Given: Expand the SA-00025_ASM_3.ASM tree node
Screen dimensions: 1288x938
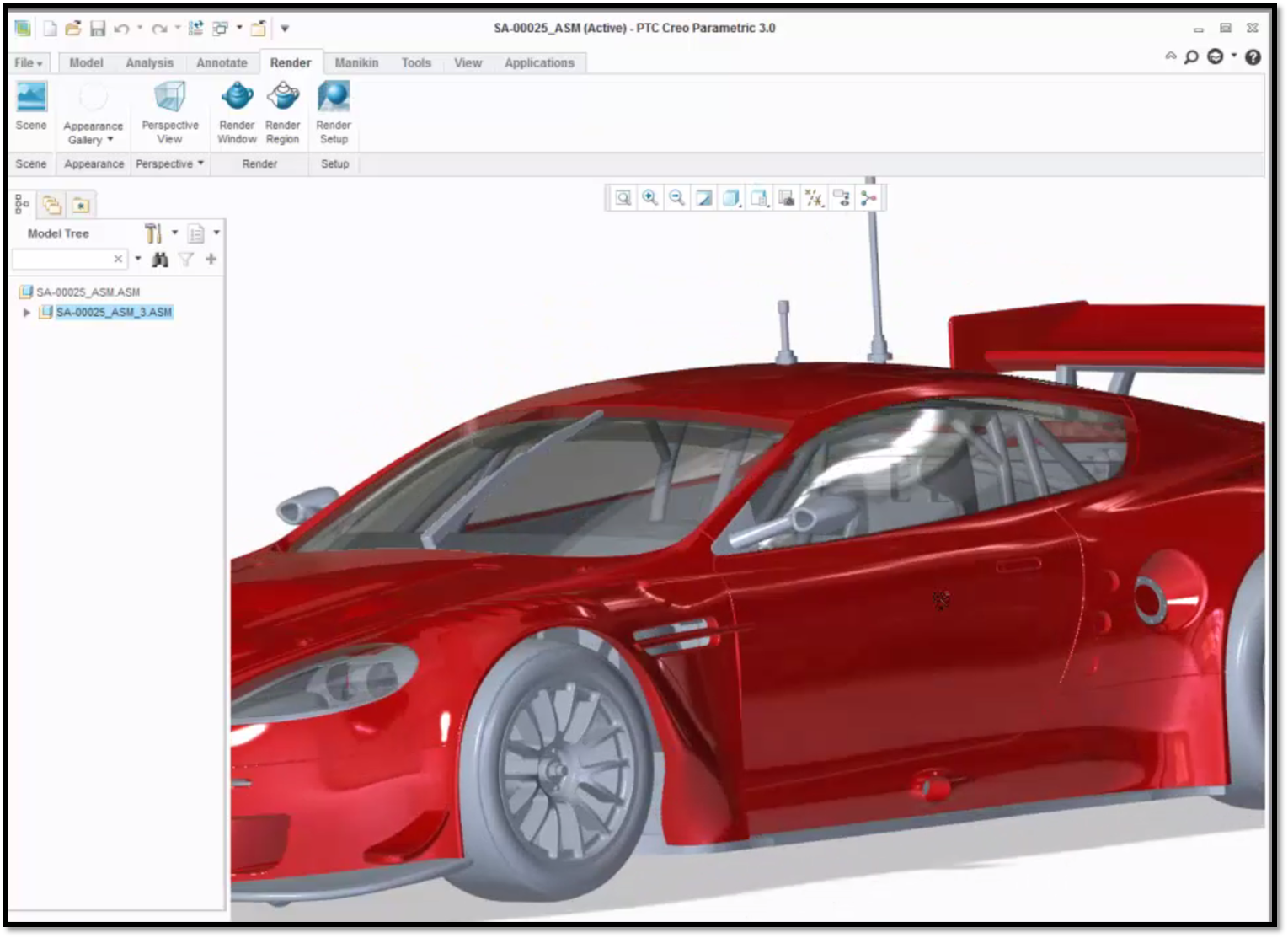Looking at the screenshot, I should click(26, 313).
